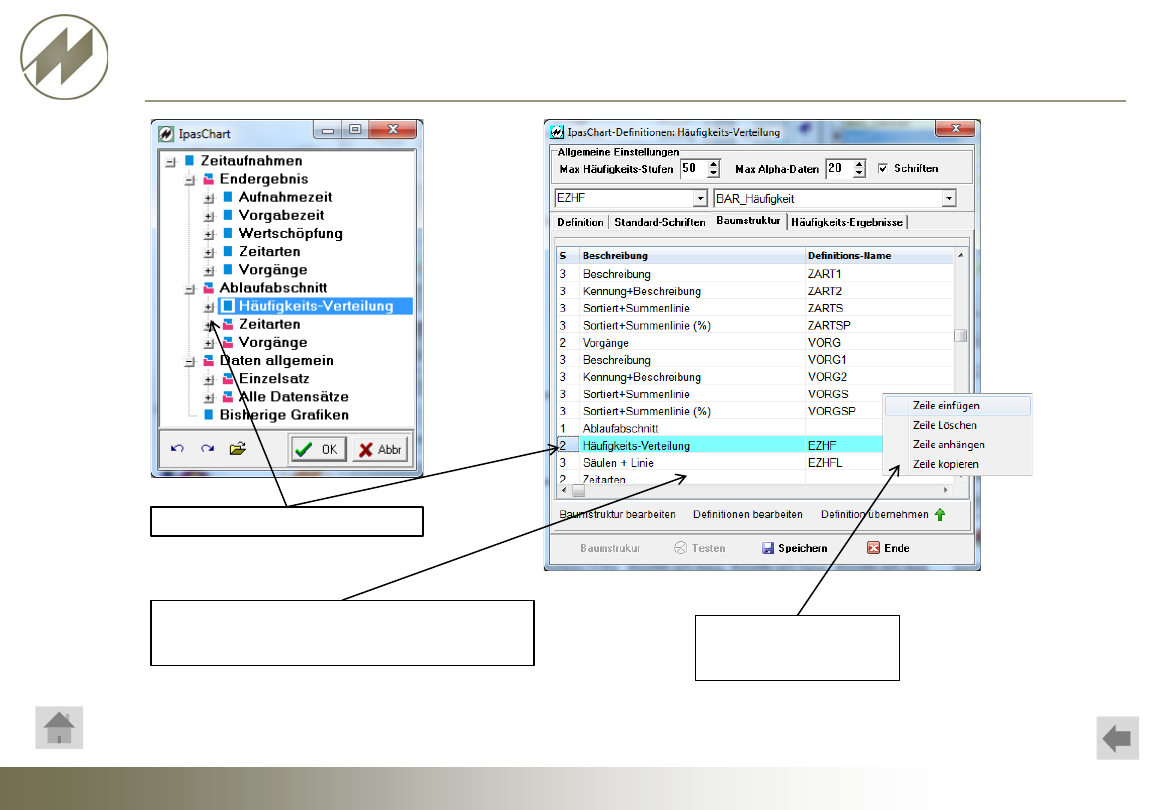Click the redo arrow icon in IpasChart
1170x810 pixels.
[207, 448]
